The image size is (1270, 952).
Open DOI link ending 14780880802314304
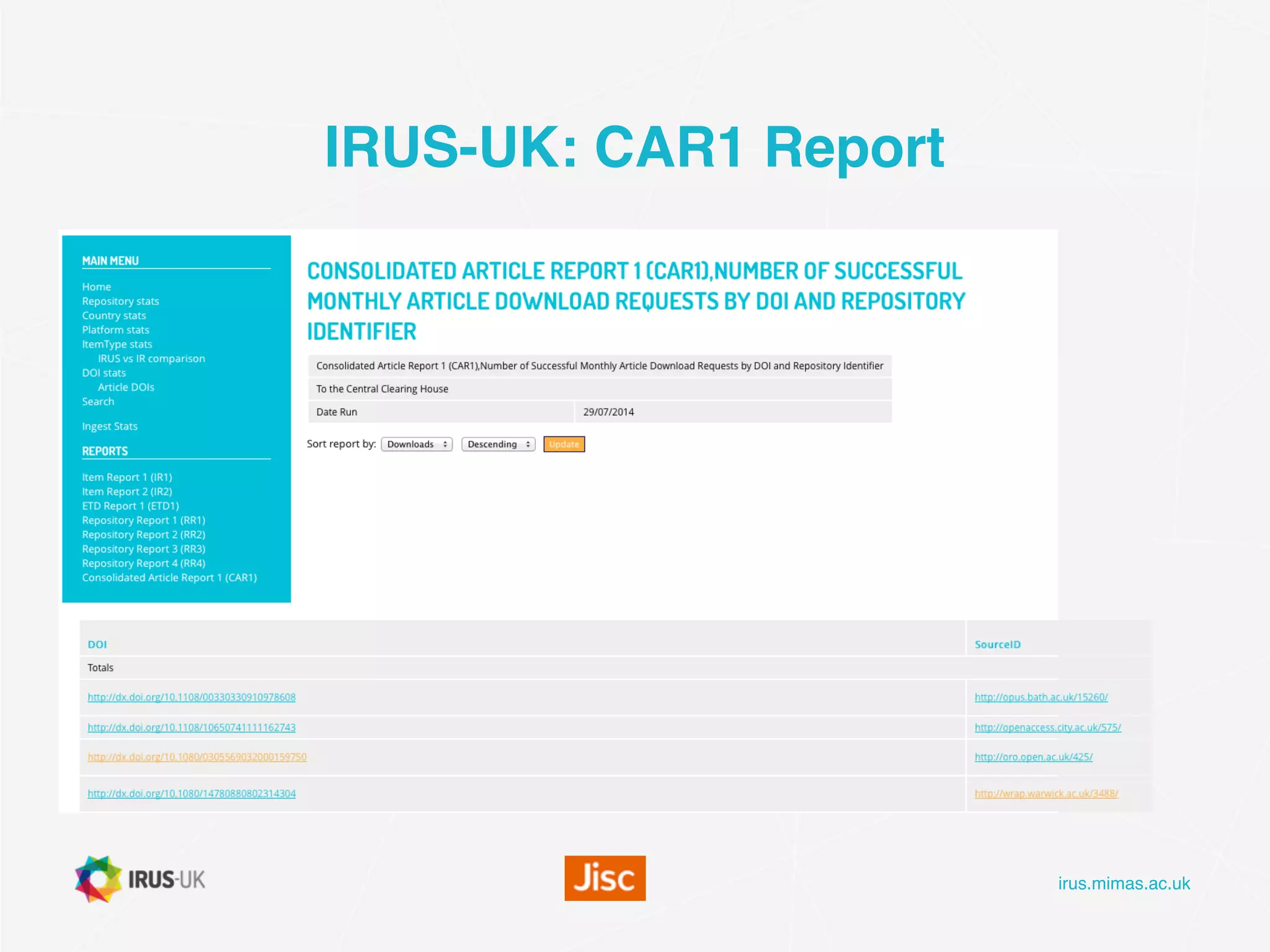192,793
